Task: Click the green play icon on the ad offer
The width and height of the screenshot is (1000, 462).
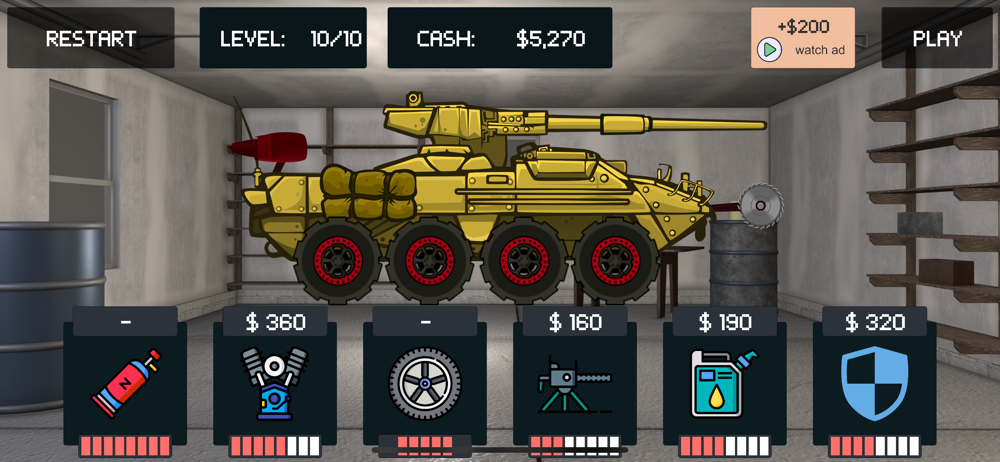Action: coord(769,49)
